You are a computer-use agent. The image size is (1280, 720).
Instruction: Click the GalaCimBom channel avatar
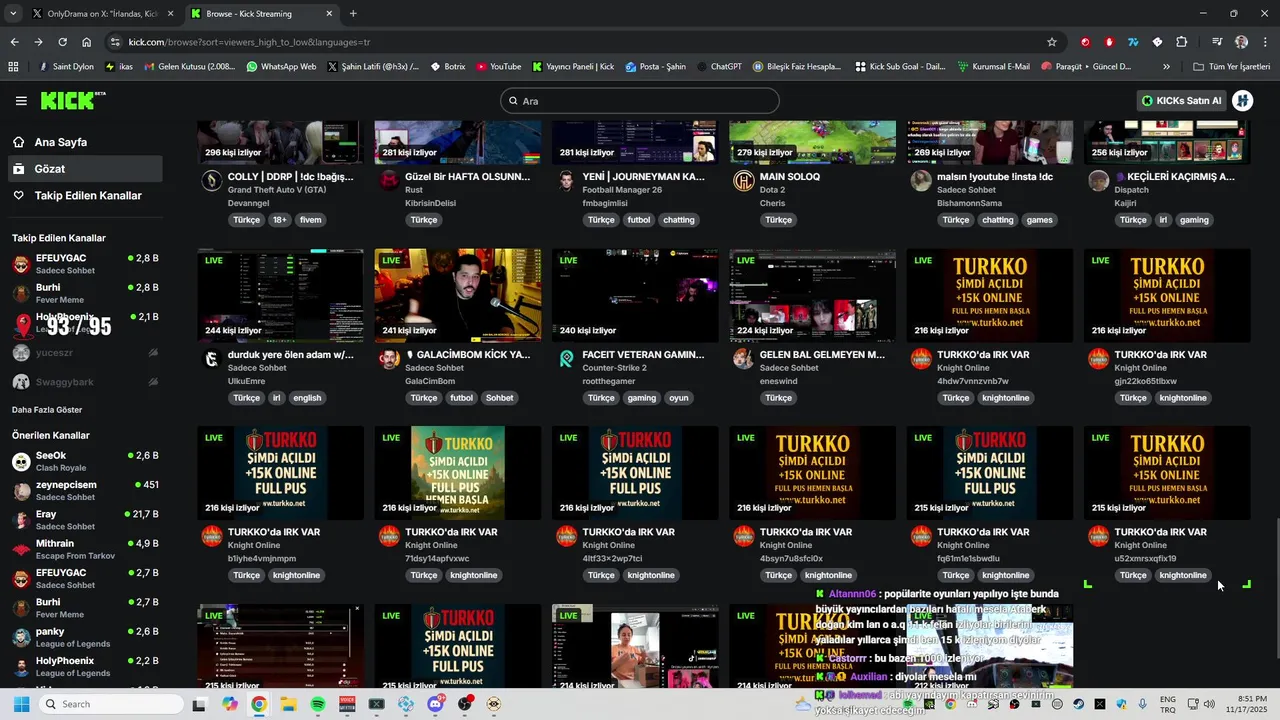point(389,358)
